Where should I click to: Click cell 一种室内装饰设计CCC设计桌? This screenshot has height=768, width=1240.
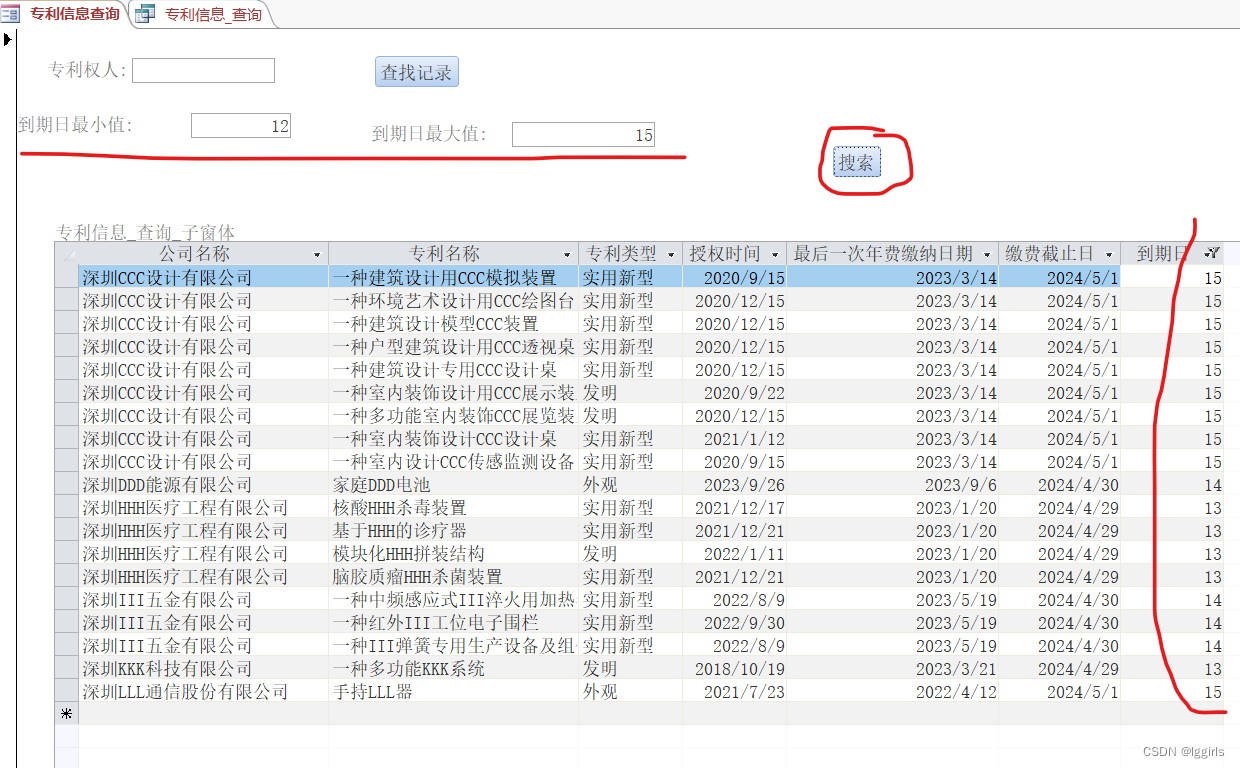point(454,439)
